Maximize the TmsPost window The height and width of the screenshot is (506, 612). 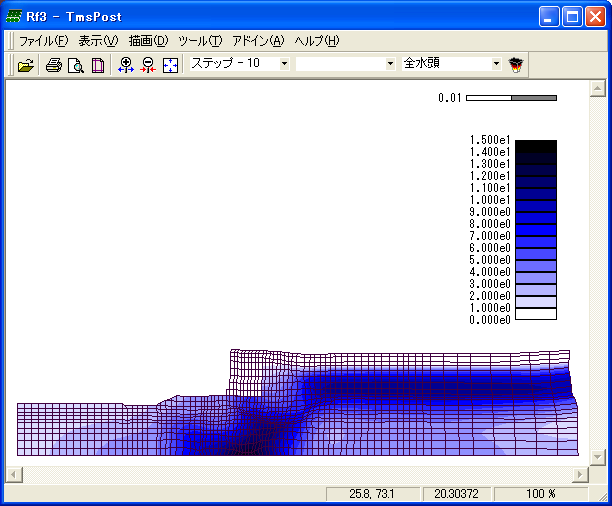coord(572,17)
